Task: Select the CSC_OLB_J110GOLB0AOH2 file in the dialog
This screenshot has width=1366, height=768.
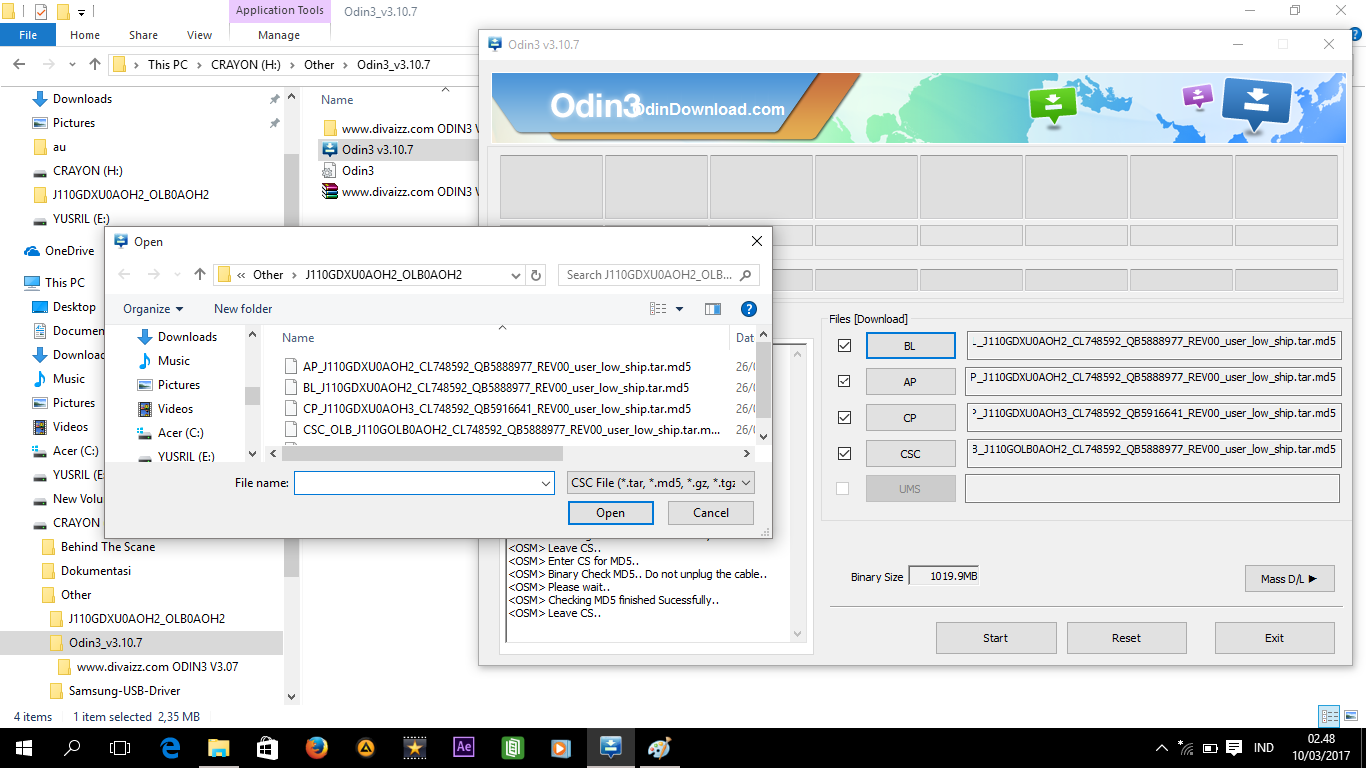Action: click(503, 430)
